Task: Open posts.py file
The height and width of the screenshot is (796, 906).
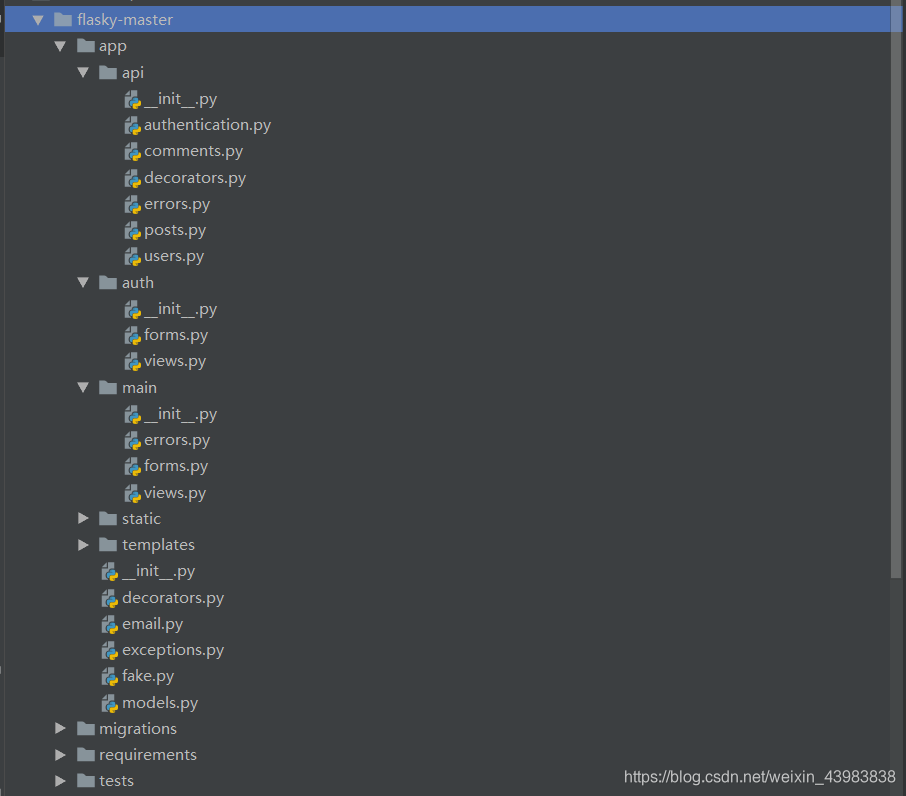Action: coord(175,230)
